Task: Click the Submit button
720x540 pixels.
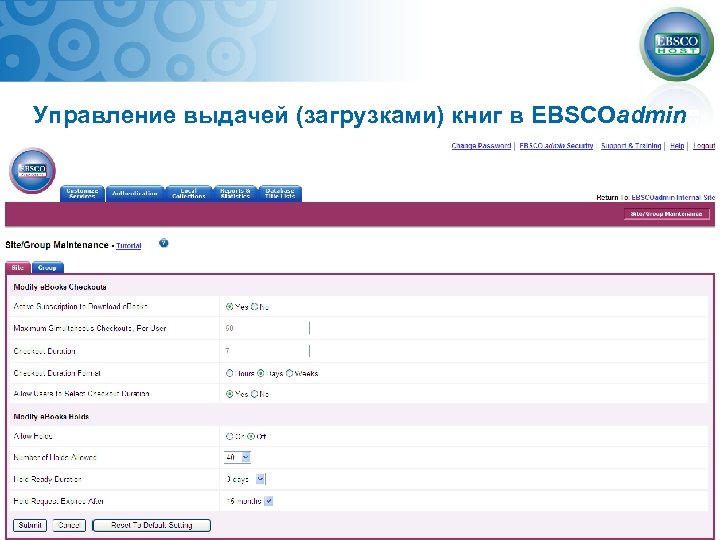Action: [x=30, y=525]
